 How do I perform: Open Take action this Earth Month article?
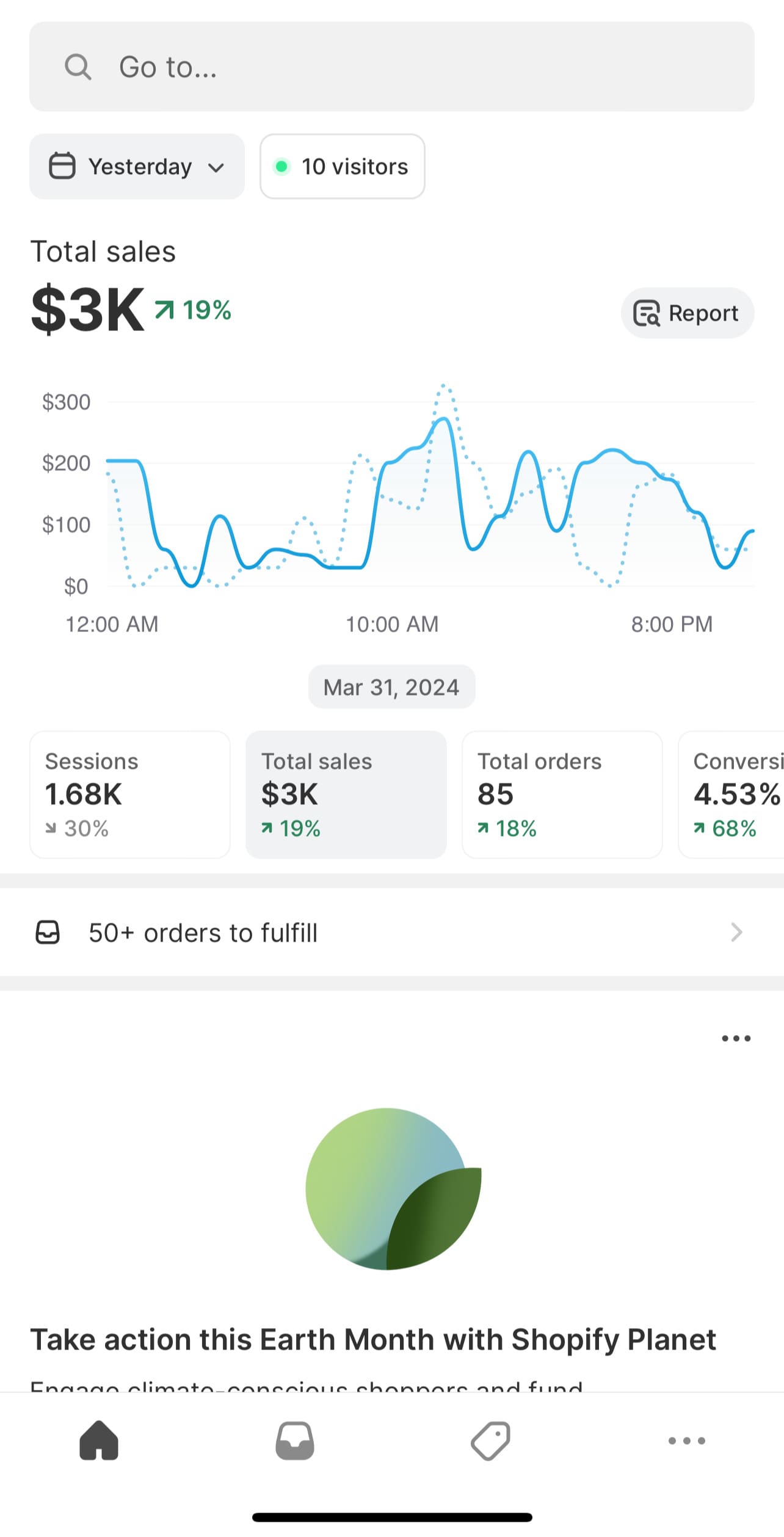click(373, 1339)
